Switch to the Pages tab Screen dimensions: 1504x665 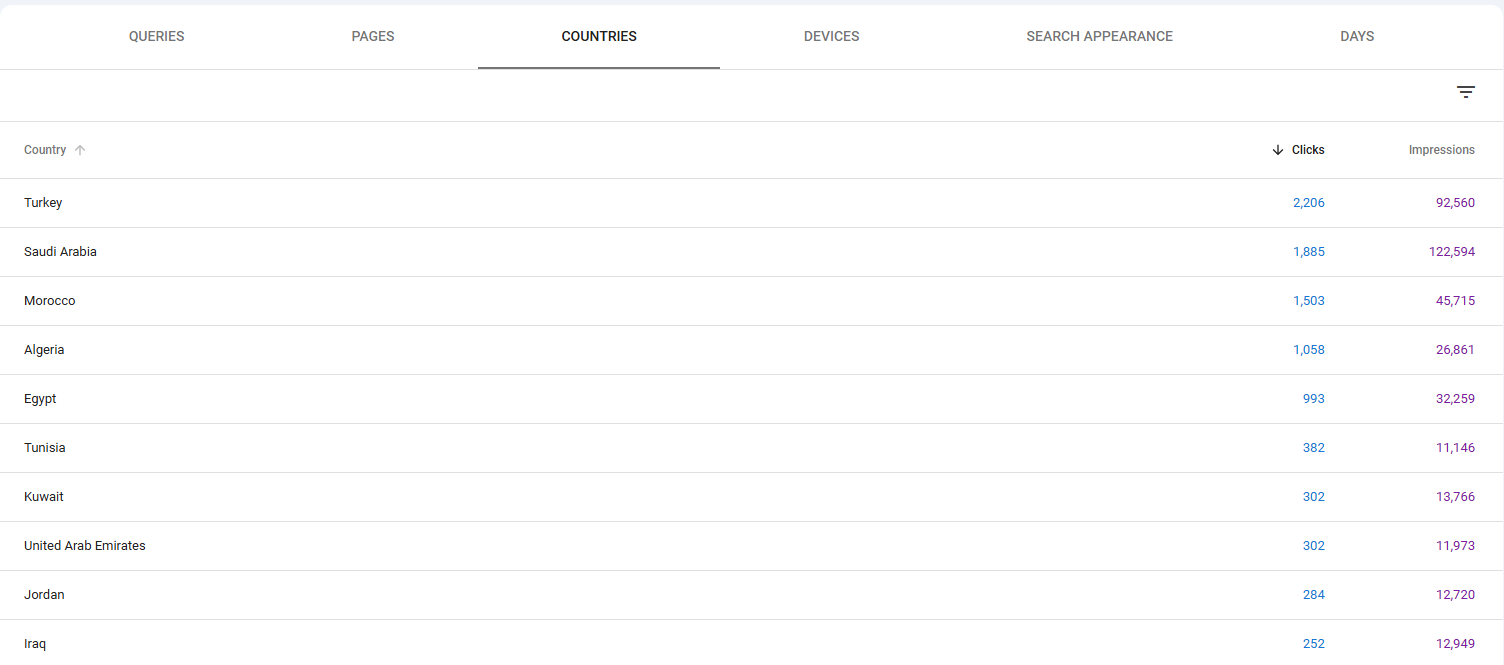point(373,36)
